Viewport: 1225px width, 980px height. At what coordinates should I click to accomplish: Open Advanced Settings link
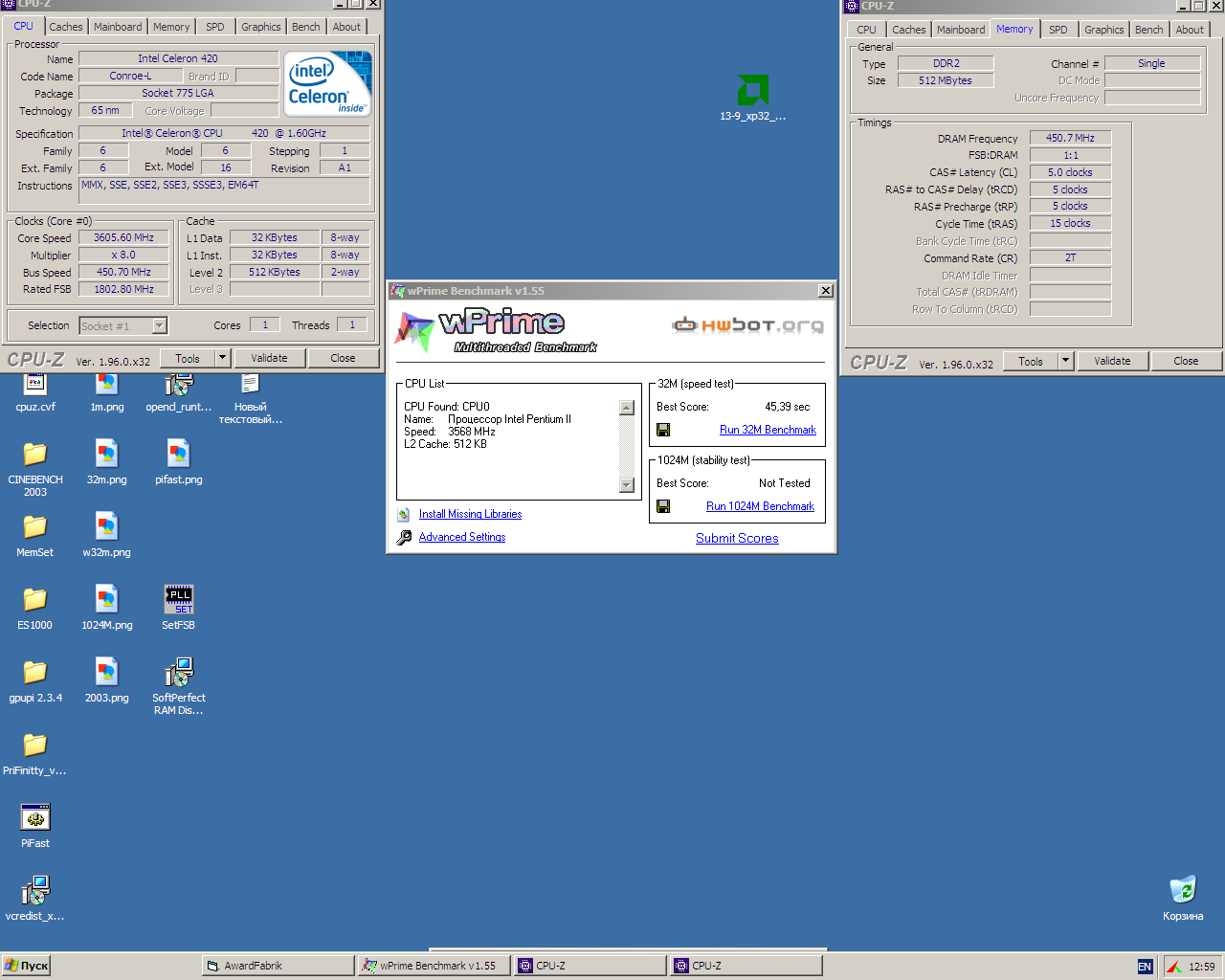click(x=462, y=537)
